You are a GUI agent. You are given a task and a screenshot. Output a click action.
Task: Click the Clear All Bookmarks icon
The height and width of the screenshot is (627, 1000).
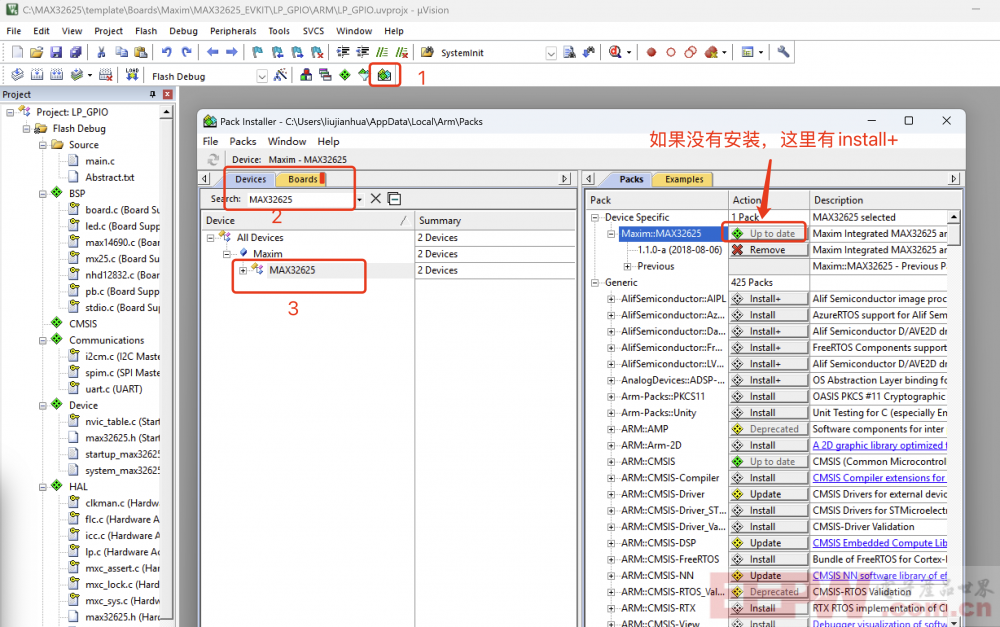tap(317, 52)
